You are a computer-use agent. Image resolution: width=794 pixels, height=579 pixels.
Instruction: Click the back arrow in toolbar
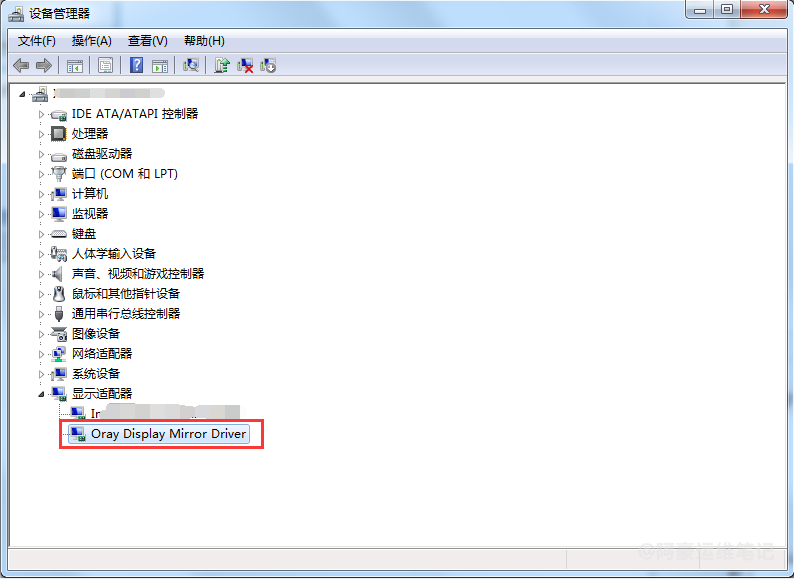(21, 65)
